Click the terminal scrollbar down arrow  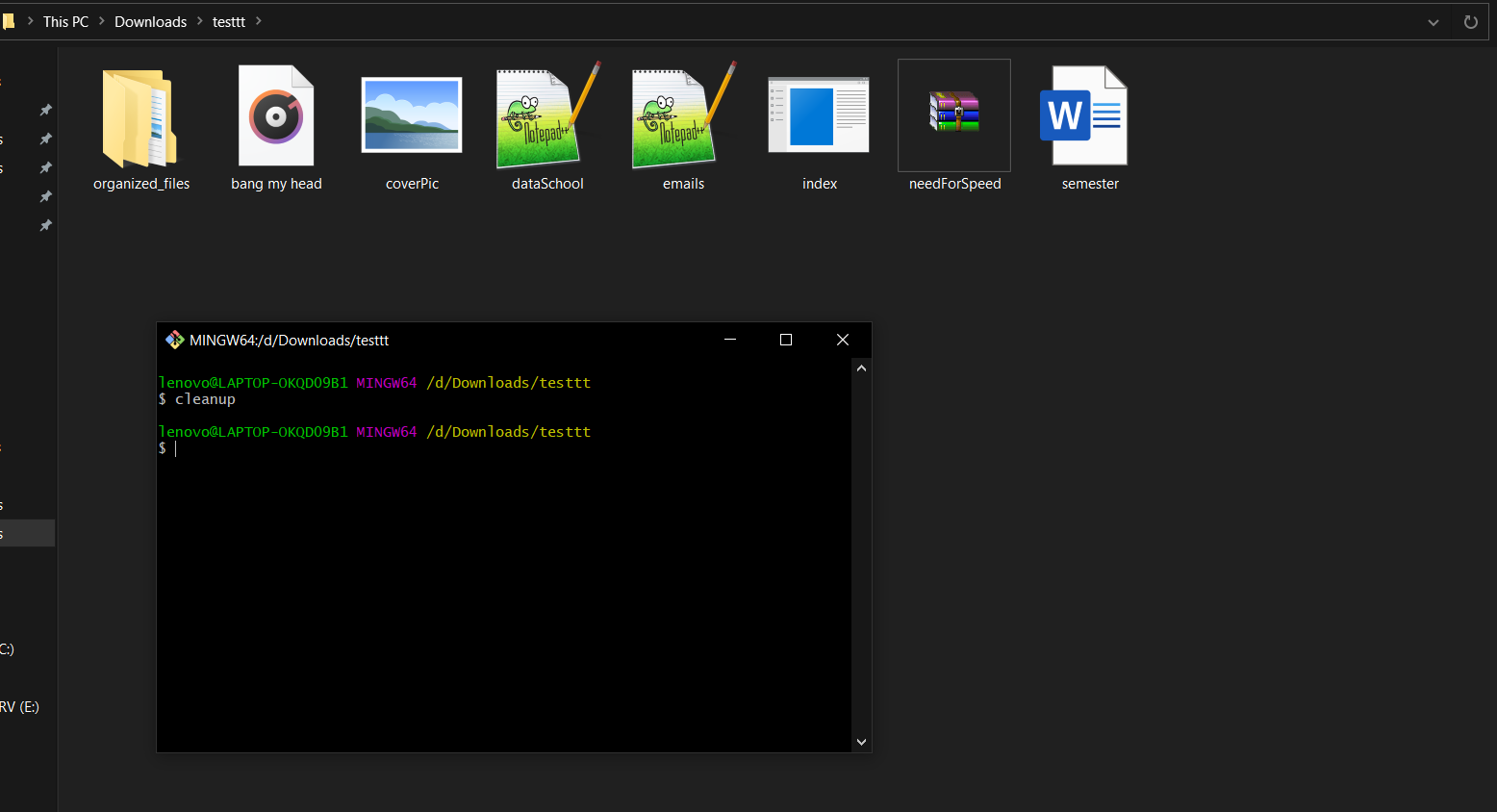[861, 742]
